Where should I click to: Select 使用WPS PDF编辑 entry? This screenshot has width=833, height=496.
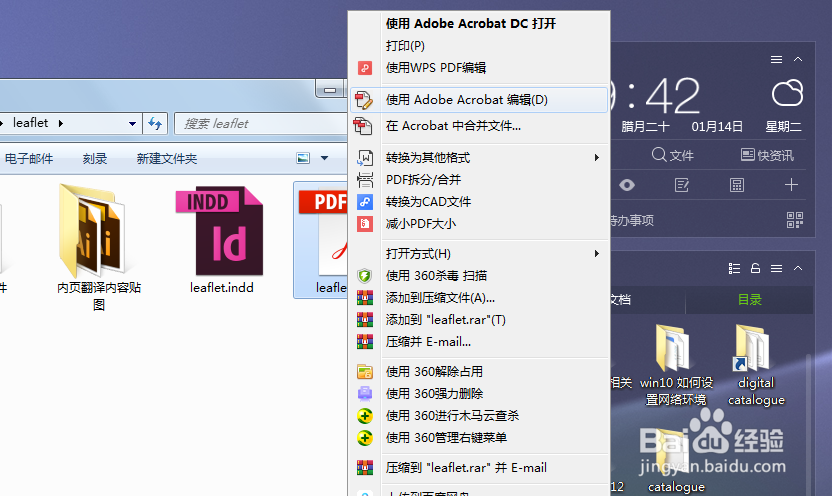[436, 67]
